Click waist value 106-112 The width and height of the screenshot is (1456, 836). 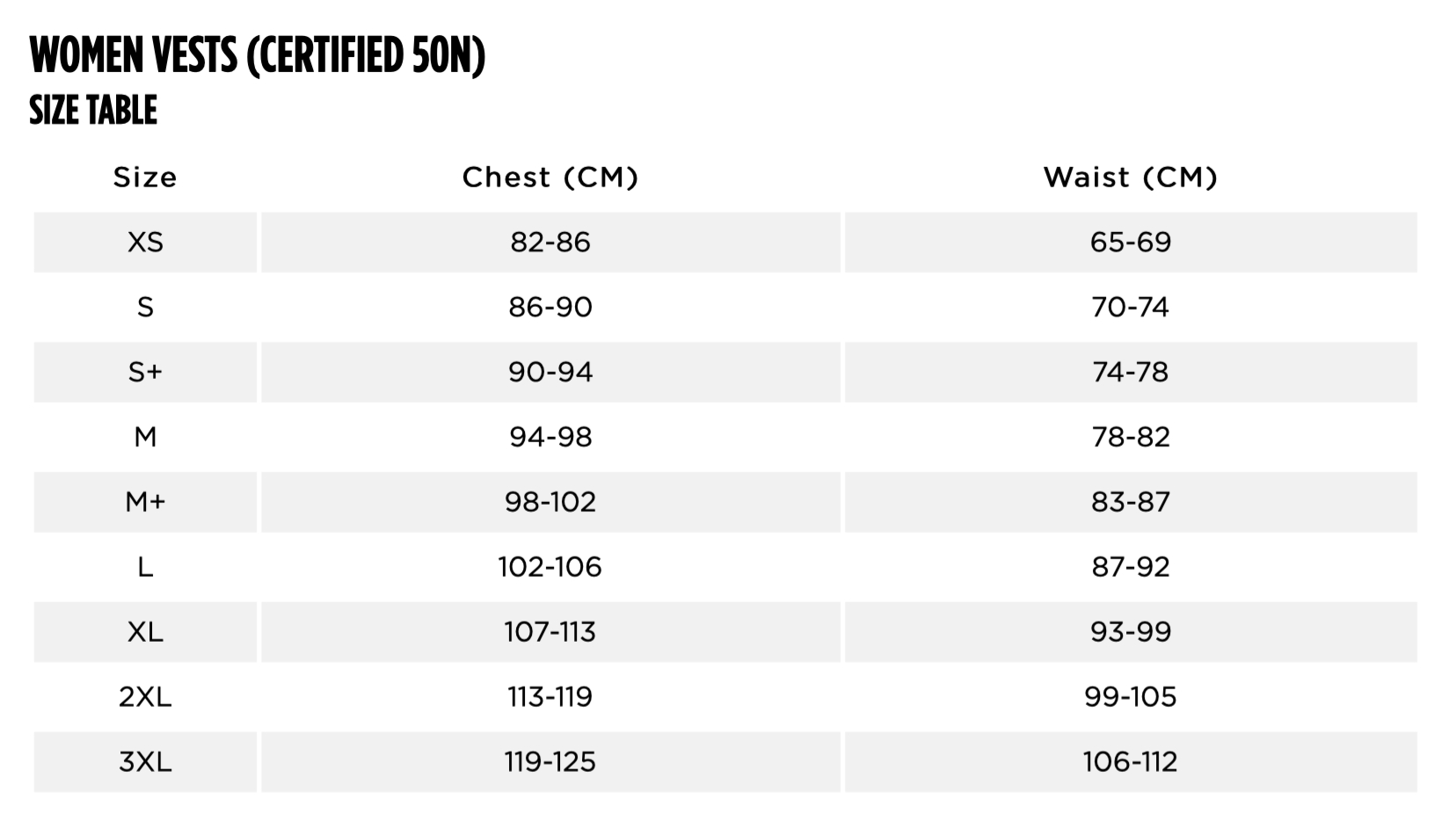[x=1131, y=762]
